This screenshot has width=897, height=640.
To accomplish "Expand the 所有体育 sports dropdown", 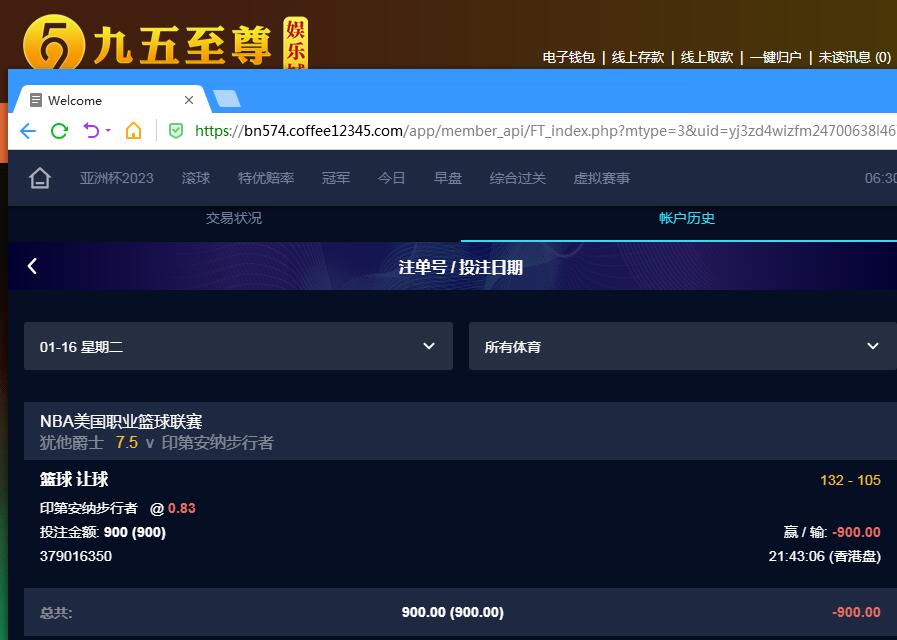I will (682, 346).
